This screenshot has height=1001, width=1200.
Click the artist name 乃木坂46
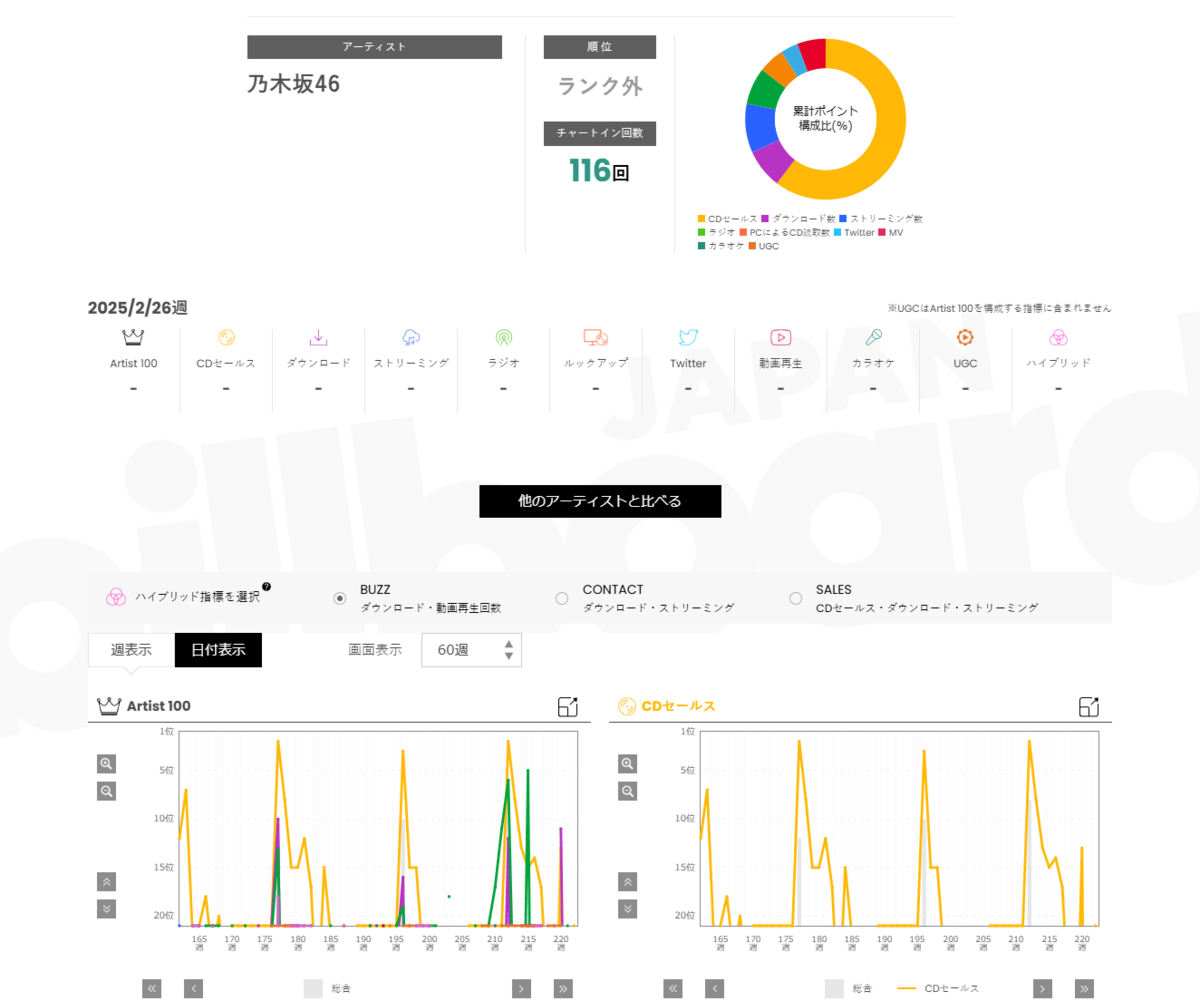pyautogui.click(x=294, y=84)
